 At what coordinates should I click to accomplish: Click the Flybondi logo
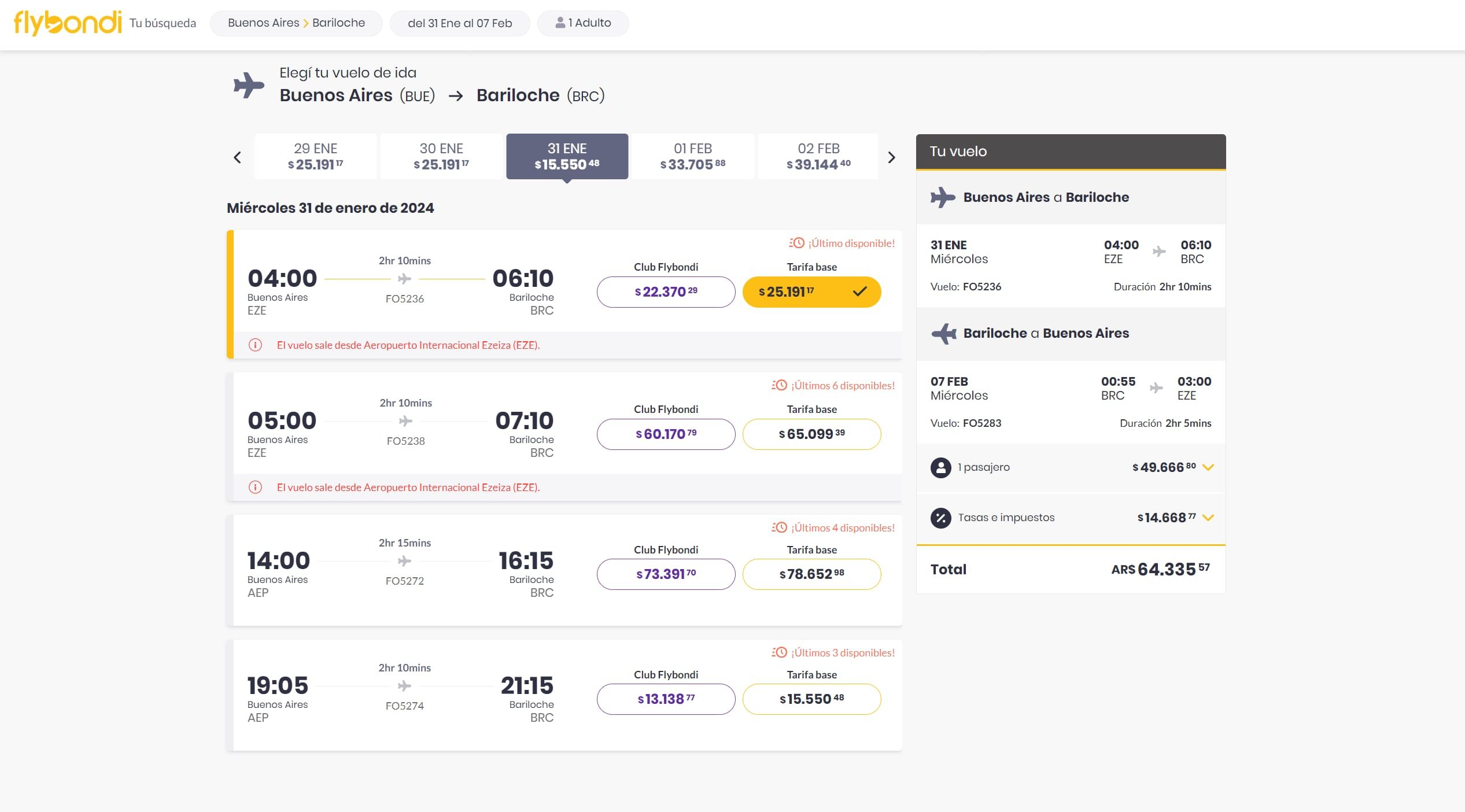tap(68, 23)
